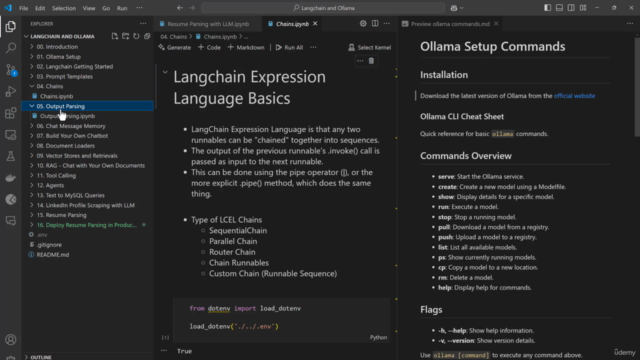
Task: Expand the OUTLINE section
Action: coord(87,357)
